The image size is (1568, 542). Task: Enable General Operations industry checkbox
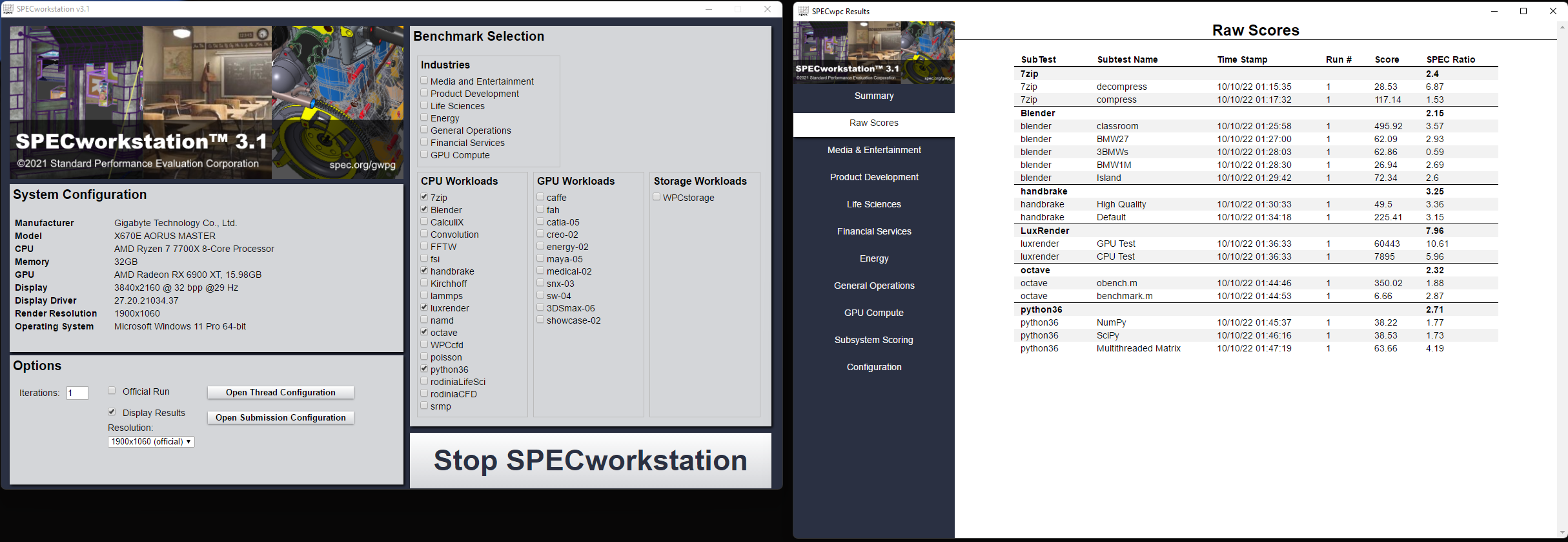[424, 130]
